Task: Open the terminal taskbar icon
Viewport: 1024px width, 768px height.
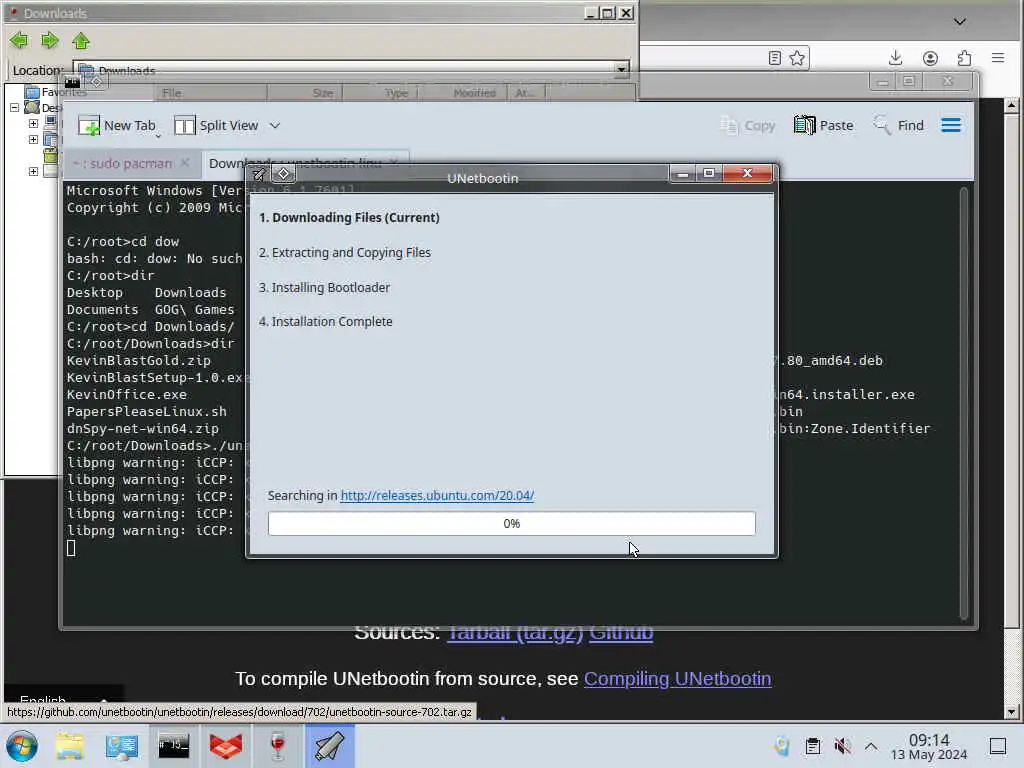Action: [x=174, y=746]
